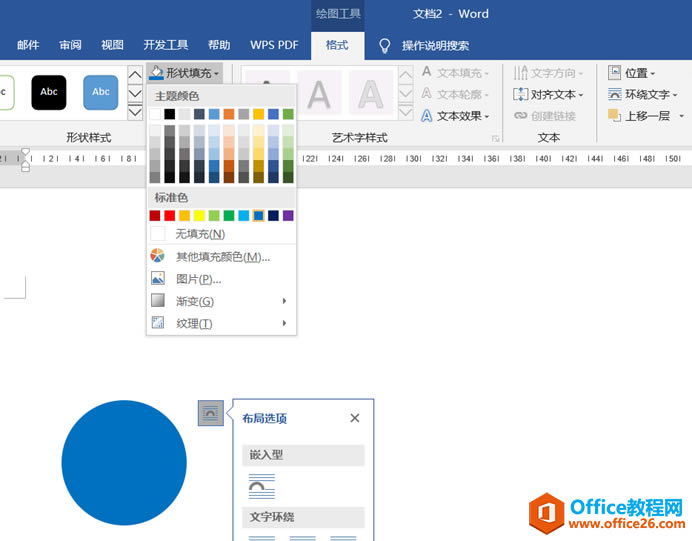Close the 布局选项 layout options panel
692x541 pixels.
point(355,418)
